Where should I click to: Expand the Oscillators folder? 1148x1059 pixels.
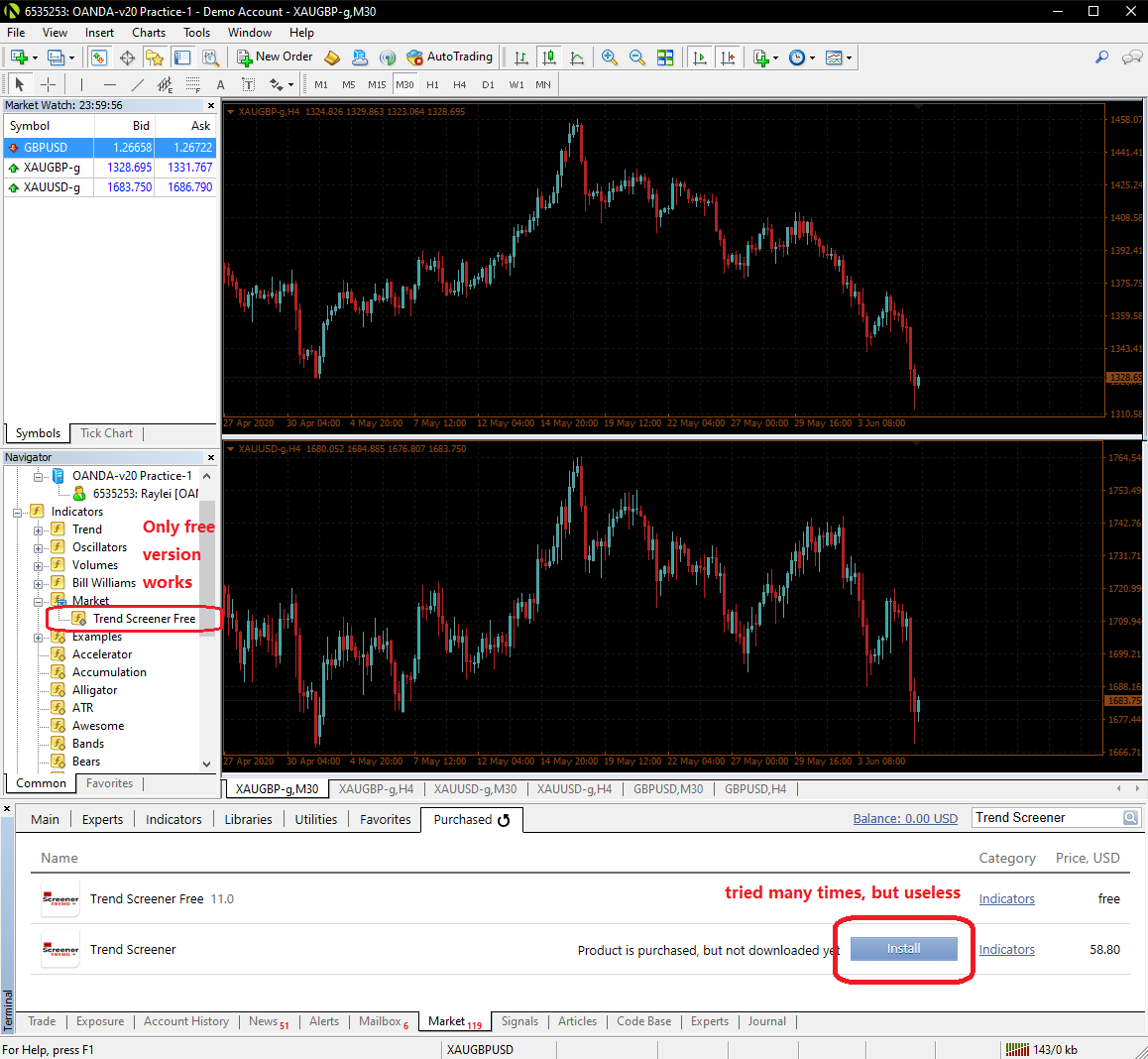coord(38,548)
